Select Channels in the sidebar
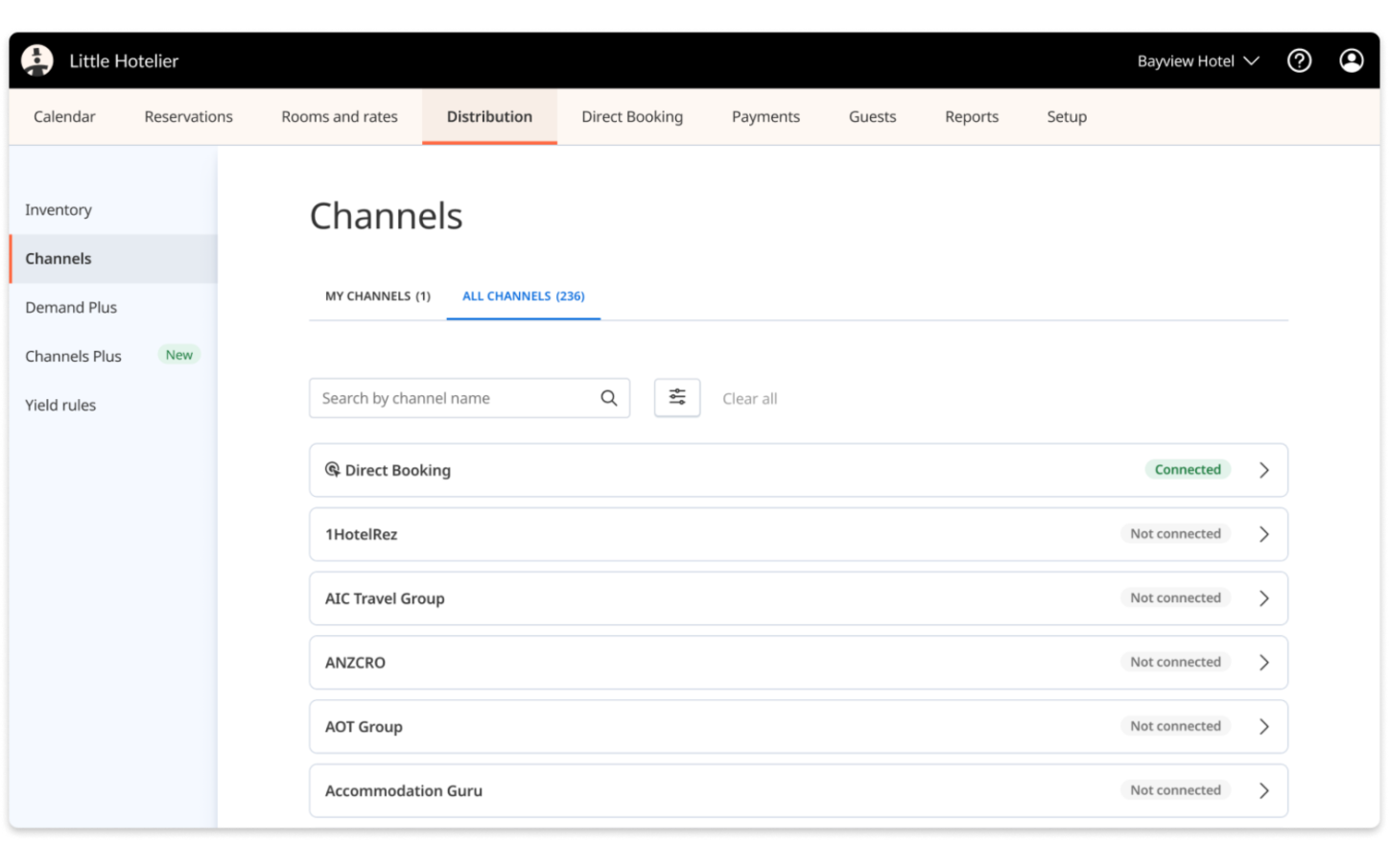This screenshot has width=1389, height=868. coord(113,259)
